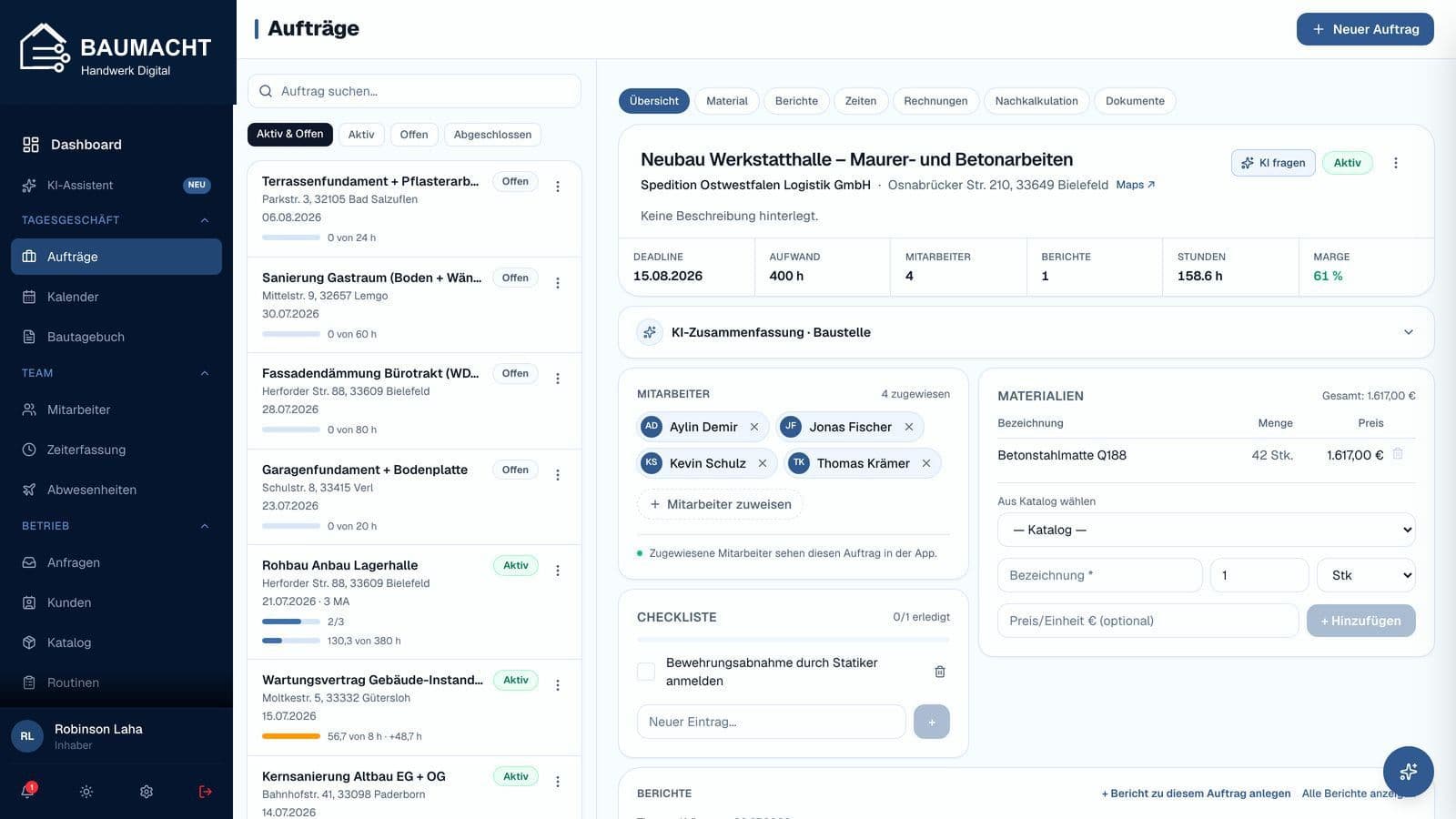This screenshot has height=819, width=1456.
Task: Click Bericht zu diesem Auftrag anlegen link
Action: tap(1196, 794)
